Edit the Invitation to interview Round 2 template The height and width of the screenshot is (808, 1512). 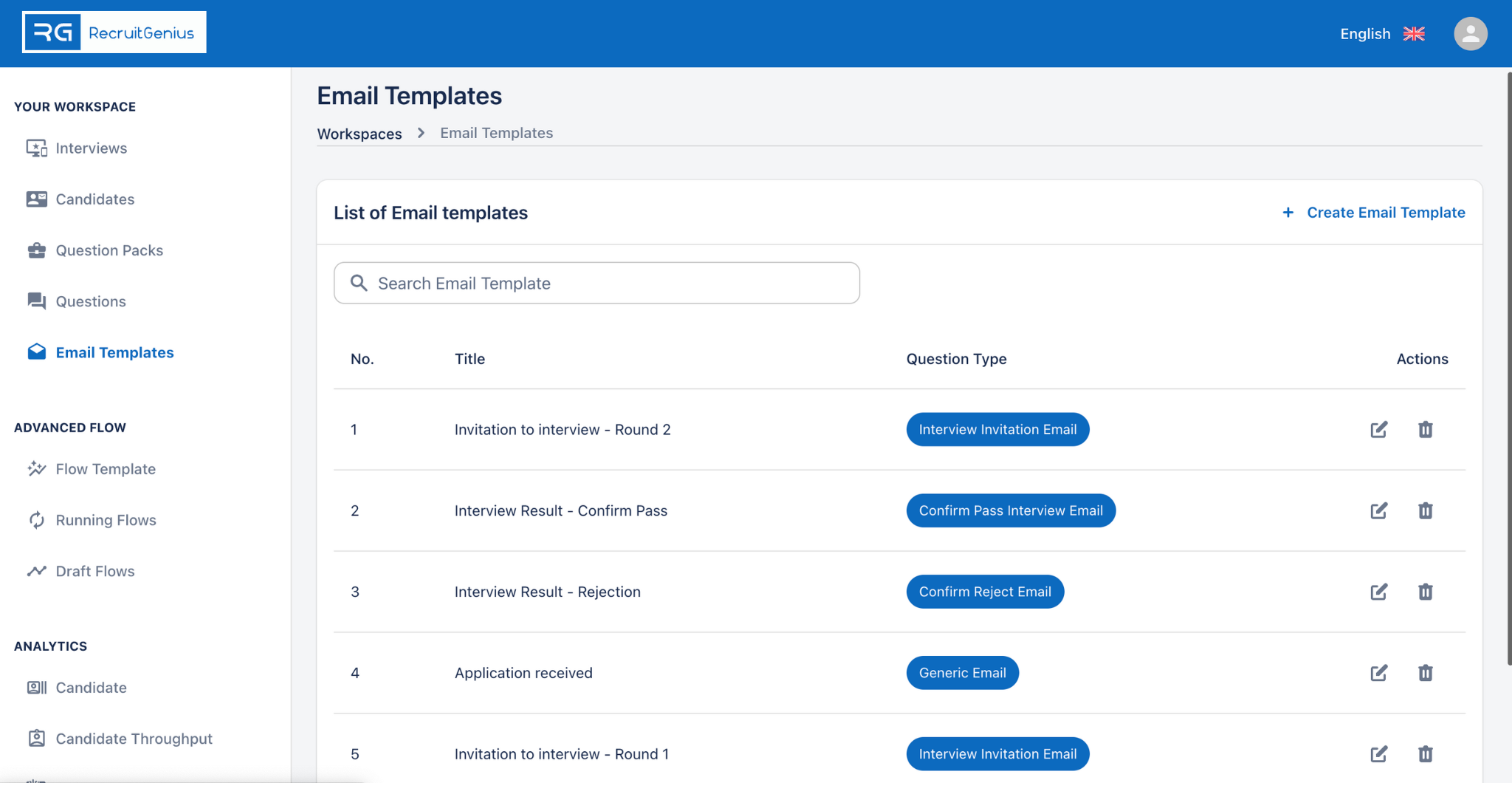(1378, 429)
